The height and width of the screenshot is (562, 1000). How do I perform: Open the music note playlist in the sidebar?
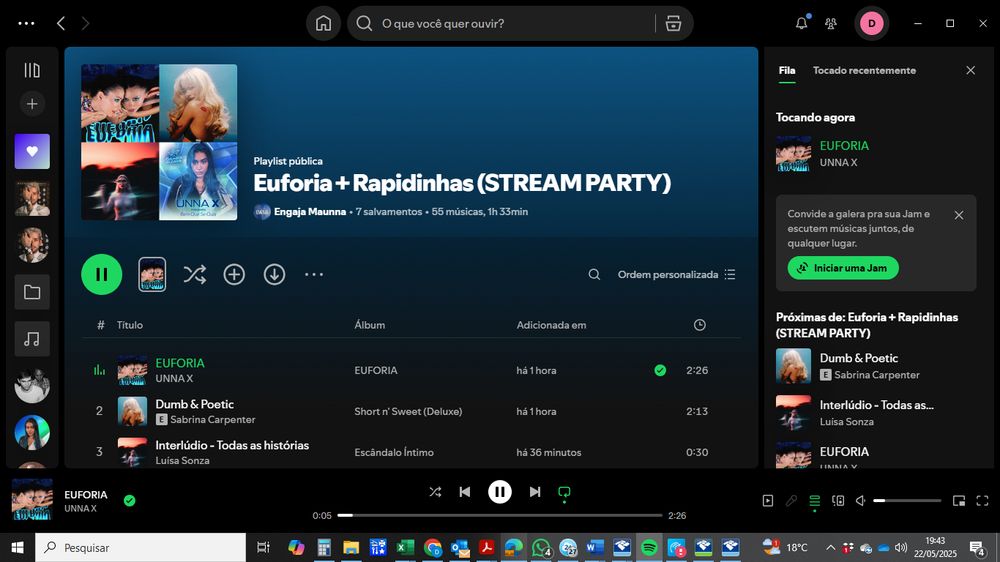pyautogui.click(x=32, y=339)
